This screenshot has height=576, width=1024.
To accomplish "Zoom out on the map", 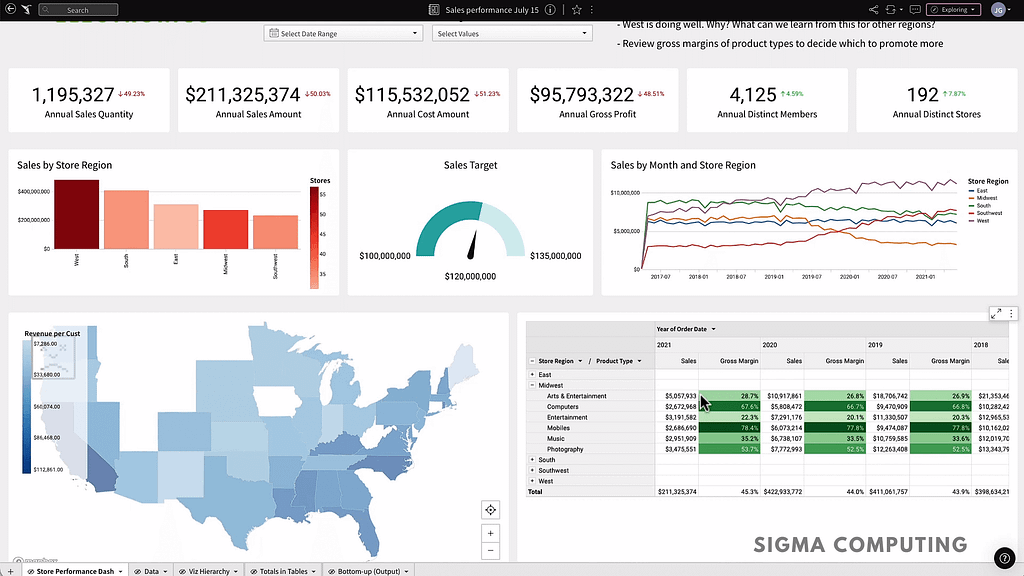I will click(490, 551).
